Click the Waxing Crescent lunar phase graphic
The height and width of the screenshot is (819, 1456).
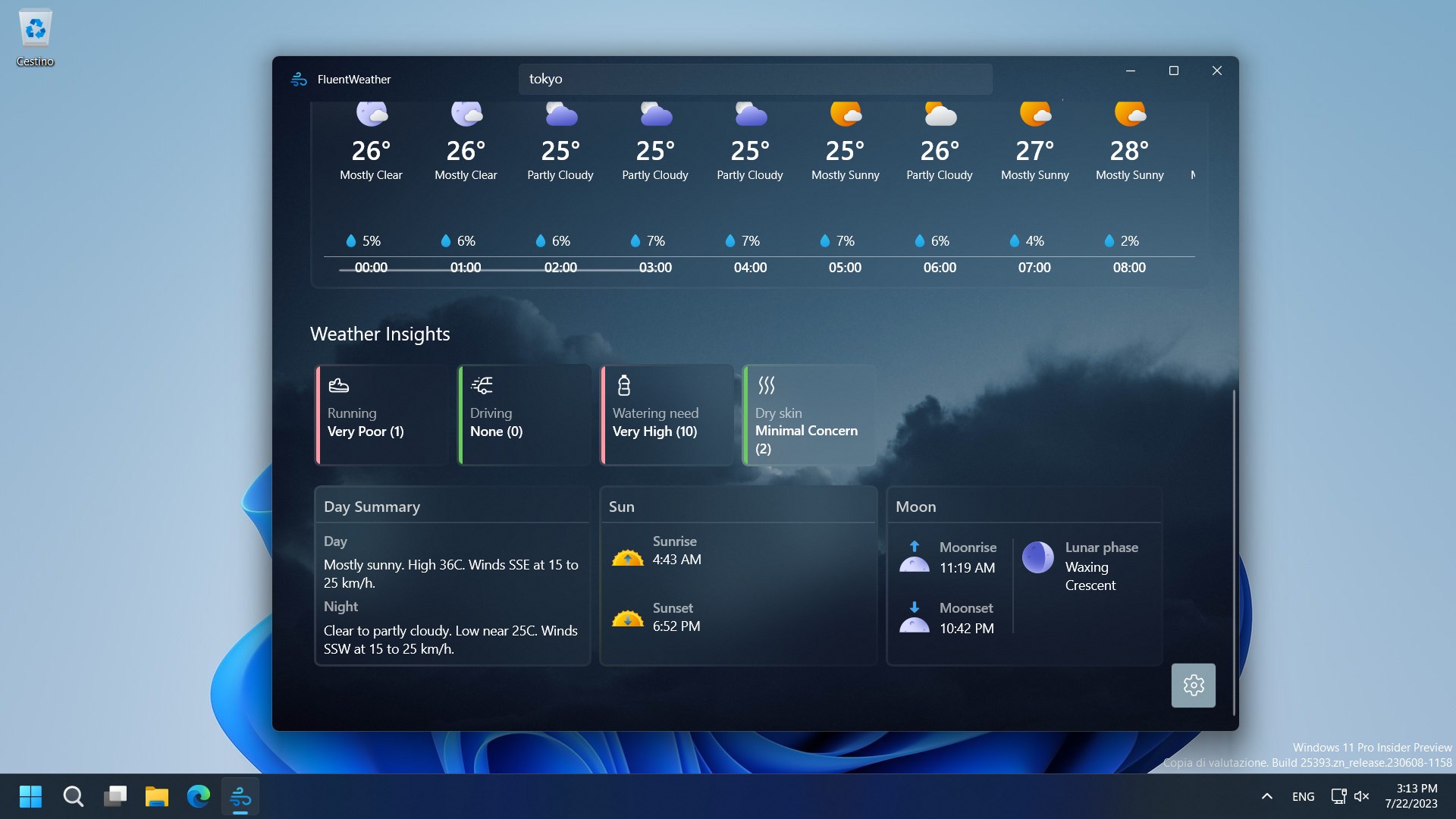(x=1037, y=557)
